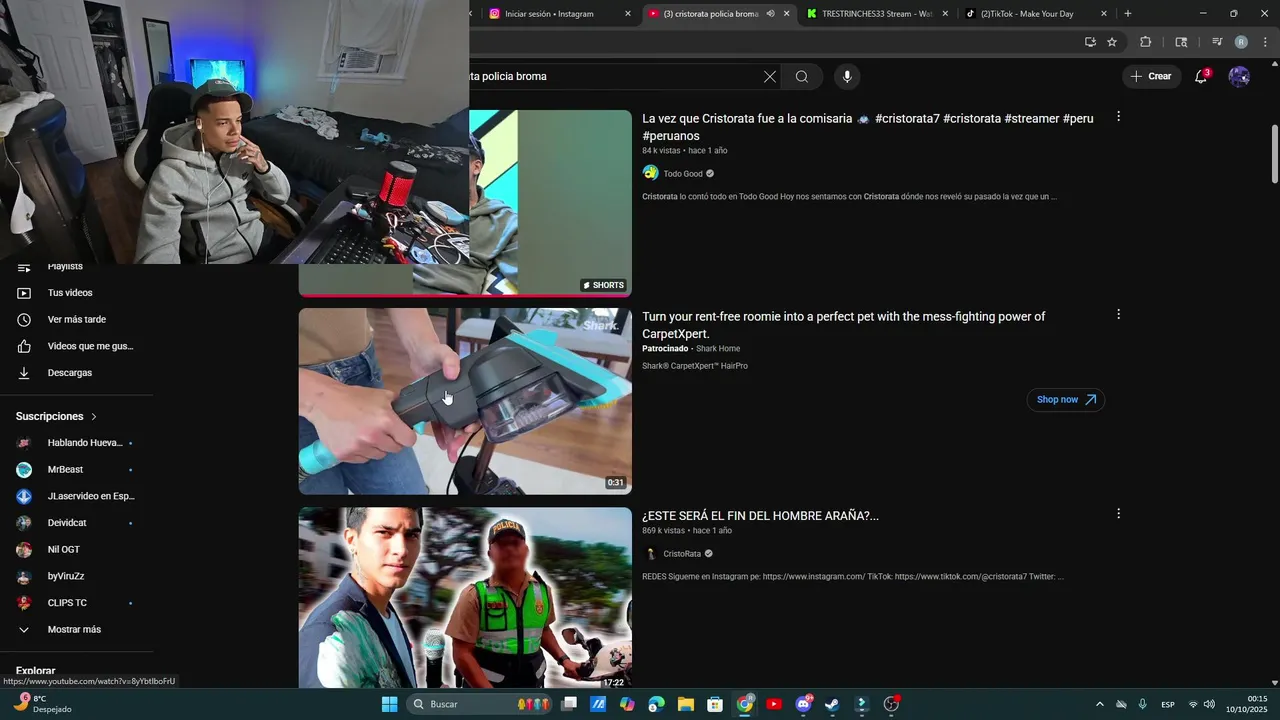Open Chrome tab search side panel icon
The width and height of the screenshot is (1280, 720).
point(1181,42)
